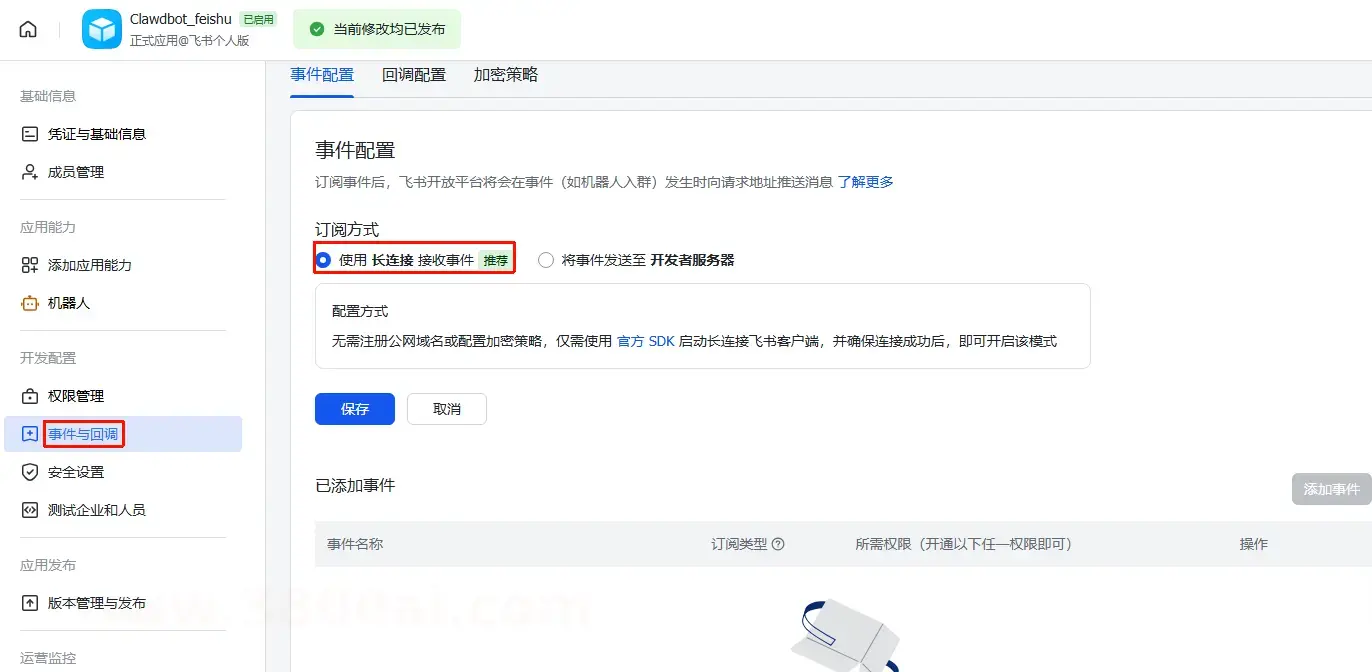Viewport: 1372px width, 672px height.
Task: Open the 官方 SDK link
Action: (646, 341)
